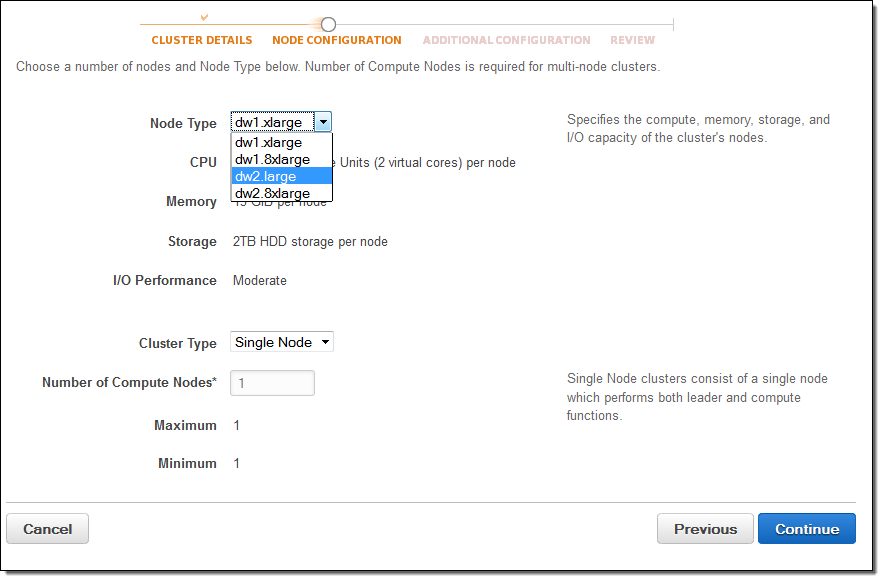Jump to the Additional Configuration step

tap(506, 41)
